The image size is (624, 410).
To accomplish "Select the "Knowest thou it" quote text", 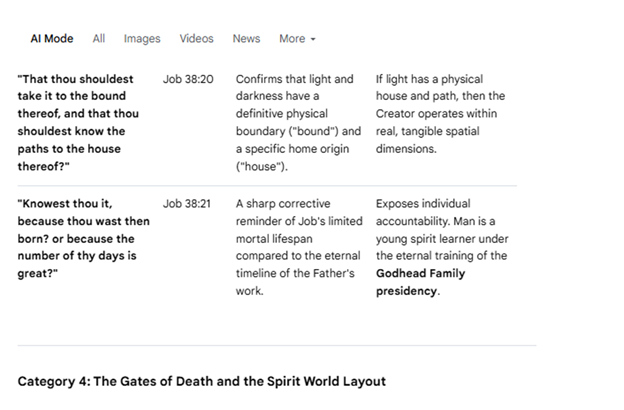I will (84, 238).
